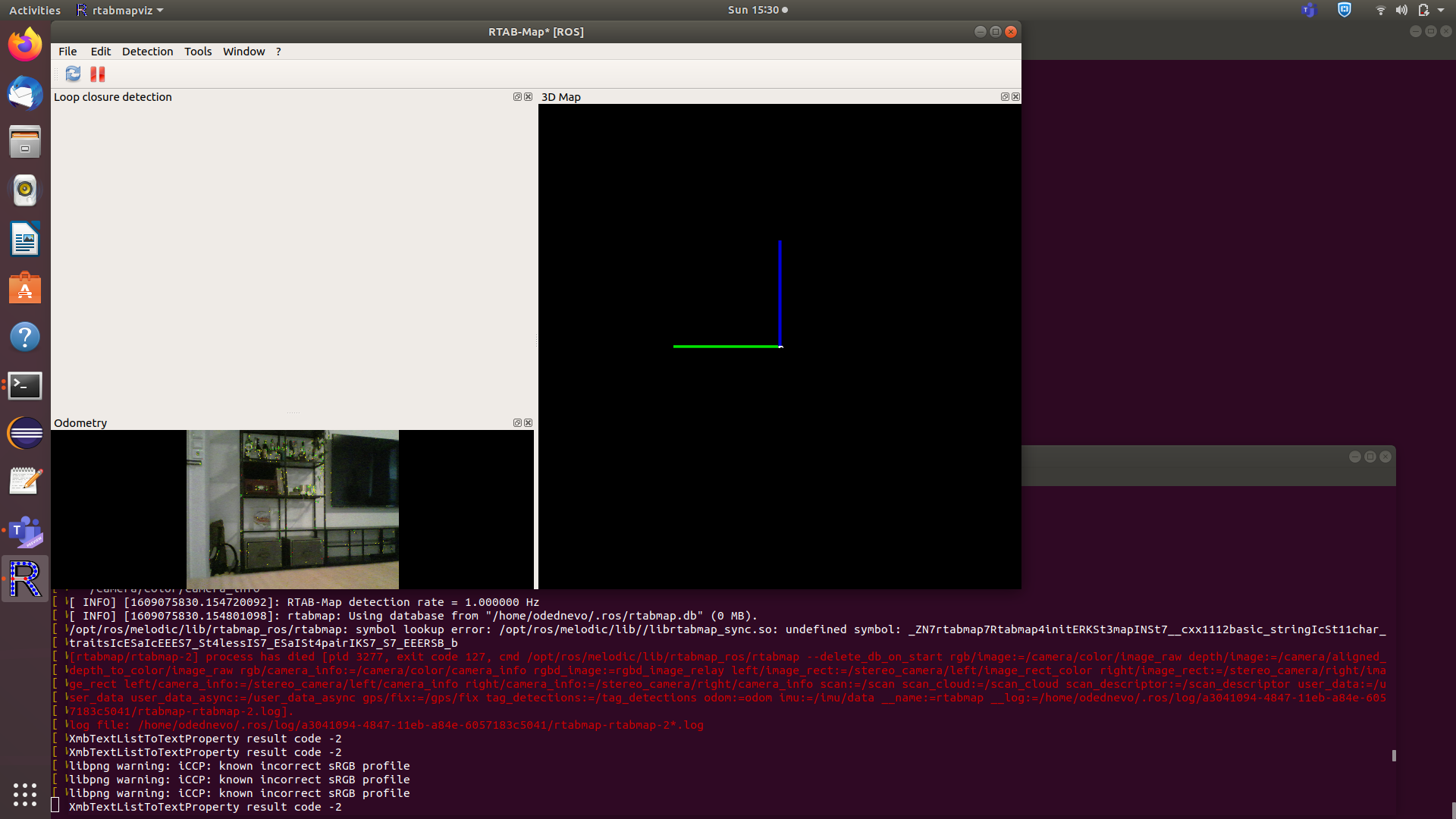Screen dimensions: 1456x819
Task: Close the Loop closure detection panel
Action: pos(529,97)
